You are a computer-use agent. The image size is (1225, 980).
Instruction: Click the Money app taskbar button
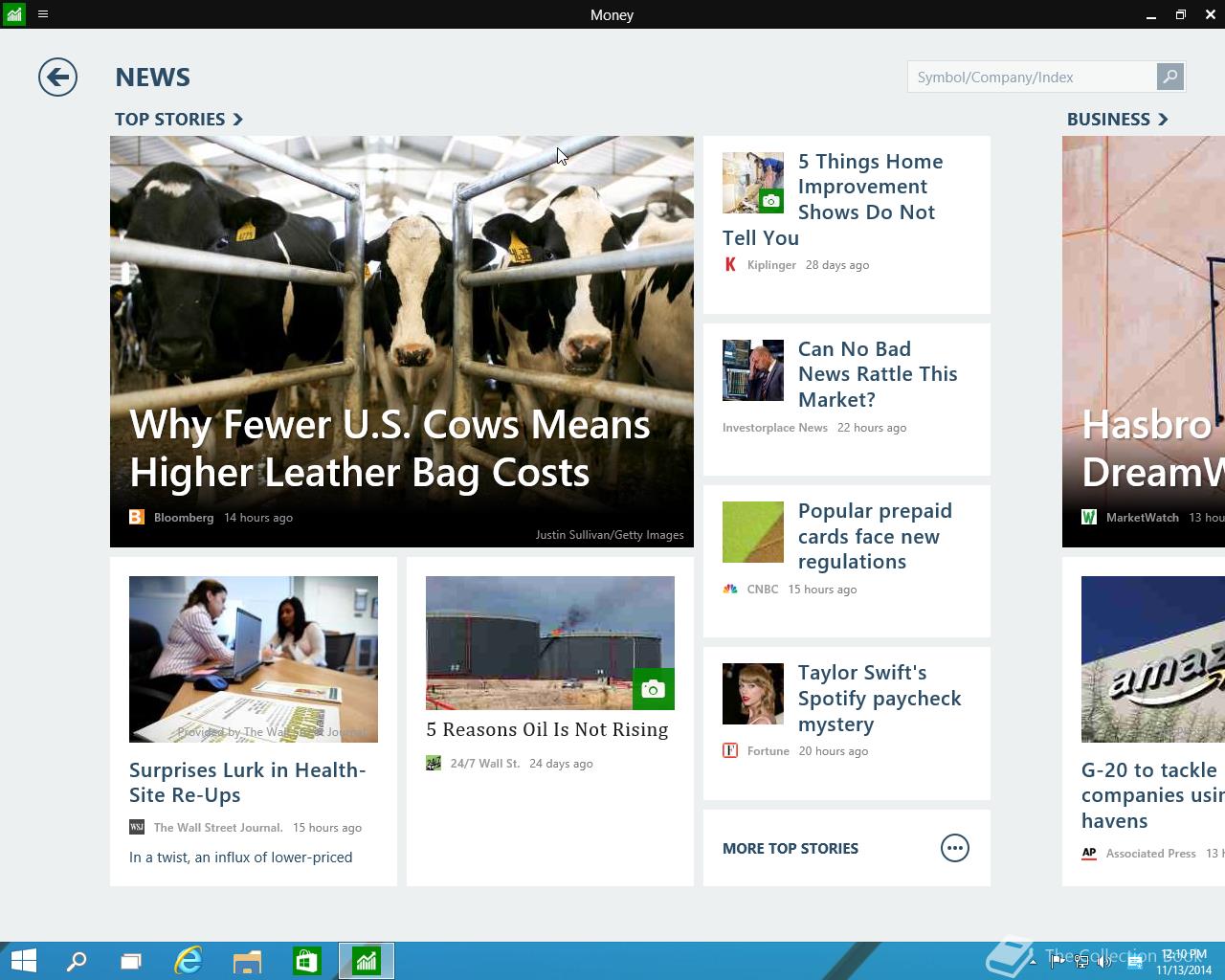[367, 961]
